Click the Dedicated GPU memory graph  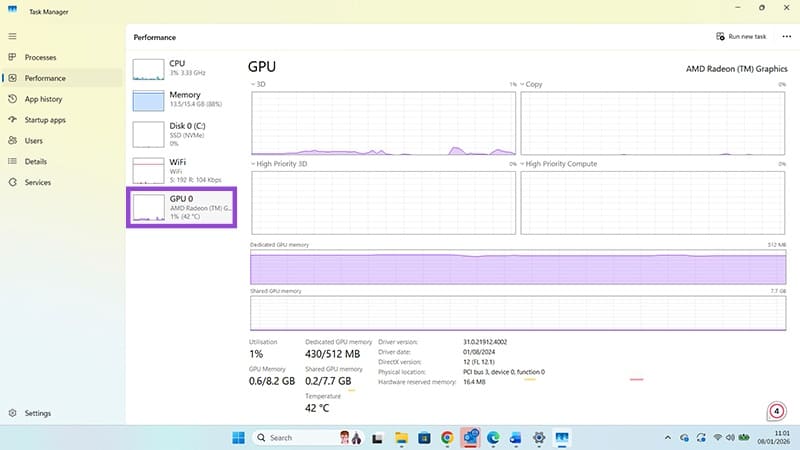(x=518, y=267)
